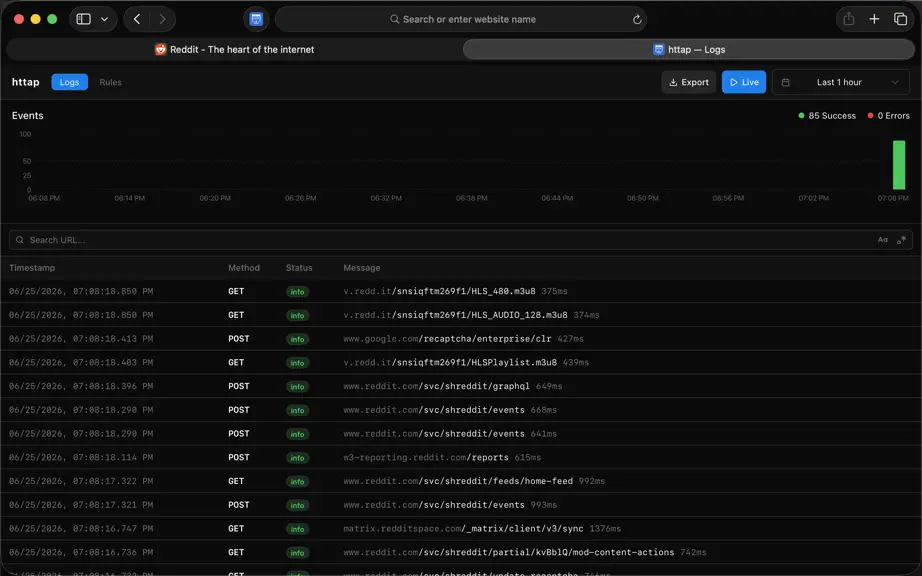The width and height of the screenshot is (922, 576).
Task: Click the 07:08:18.413 PM timestamp
Action: tap(81, 339)
